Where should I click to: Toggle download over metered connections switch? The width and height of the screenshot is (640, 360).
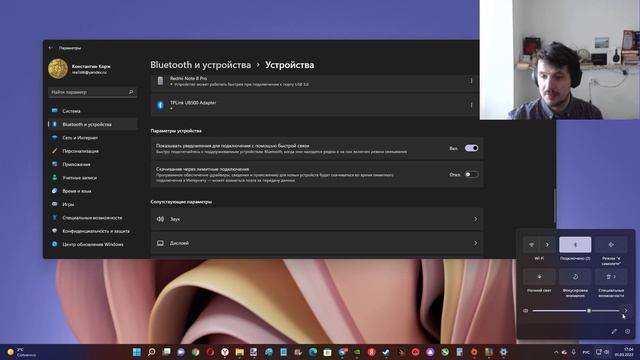[x=471, y=174]
